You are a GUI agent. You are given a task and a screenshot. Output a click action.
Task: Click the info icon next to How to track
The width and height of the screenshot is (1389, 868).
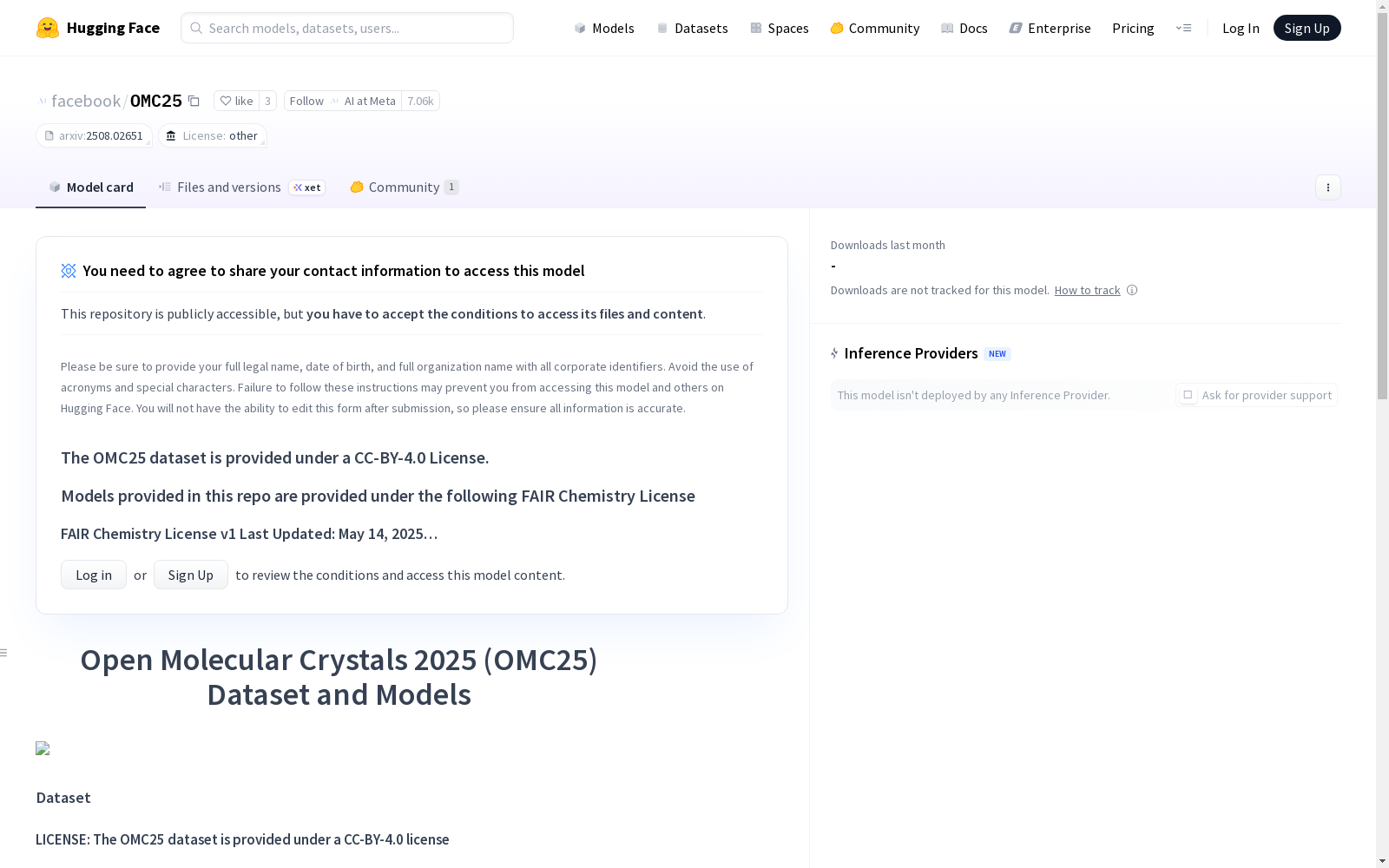click(1132, 290)
